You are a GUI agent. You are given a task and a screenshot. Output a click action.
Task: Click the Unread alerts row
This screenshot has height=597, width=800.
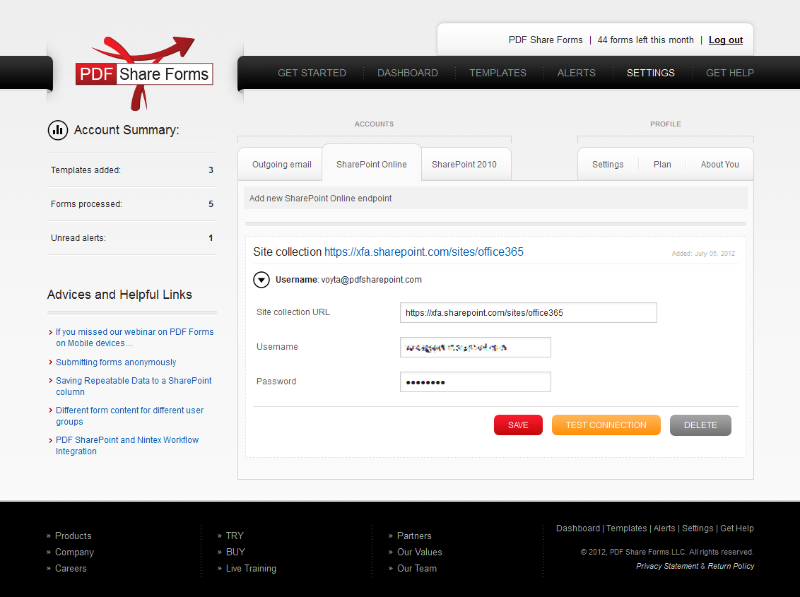pos(132,238)
